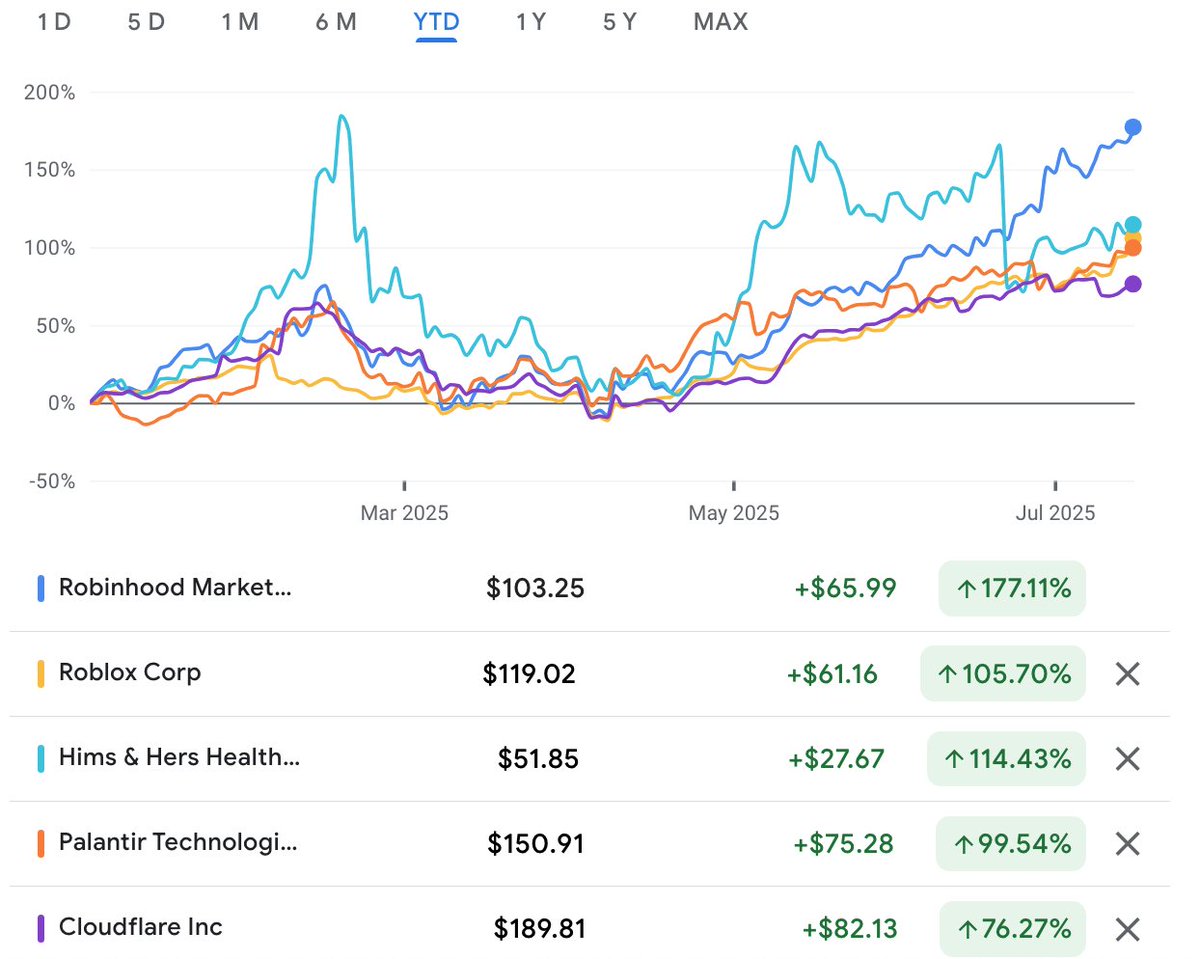1200x959 pixels.
Task: Open the Roblox Corp stock row
Action: point(590,674)
